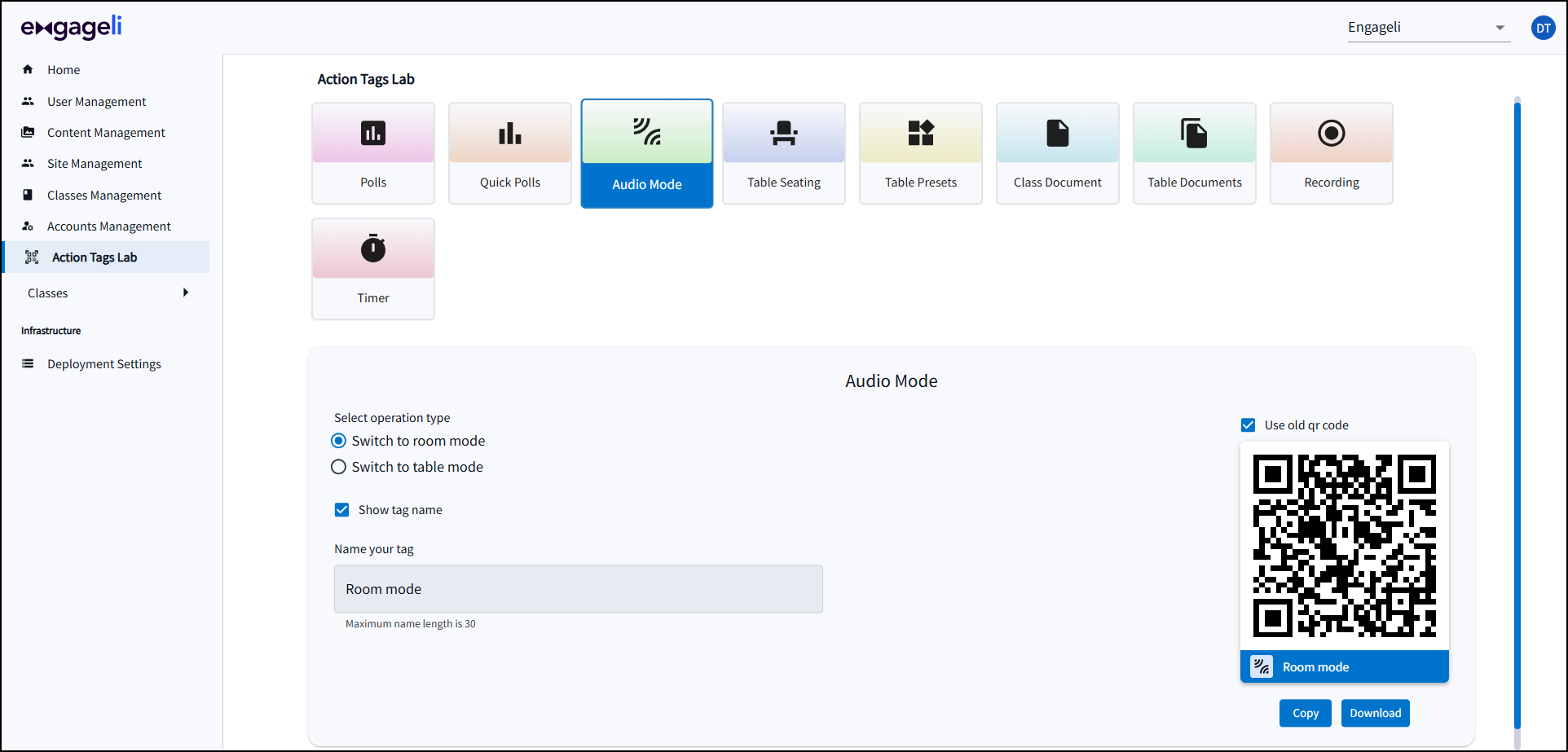Click the Table Documents copy icon
1568x752 pixels.
point(1195,133)
